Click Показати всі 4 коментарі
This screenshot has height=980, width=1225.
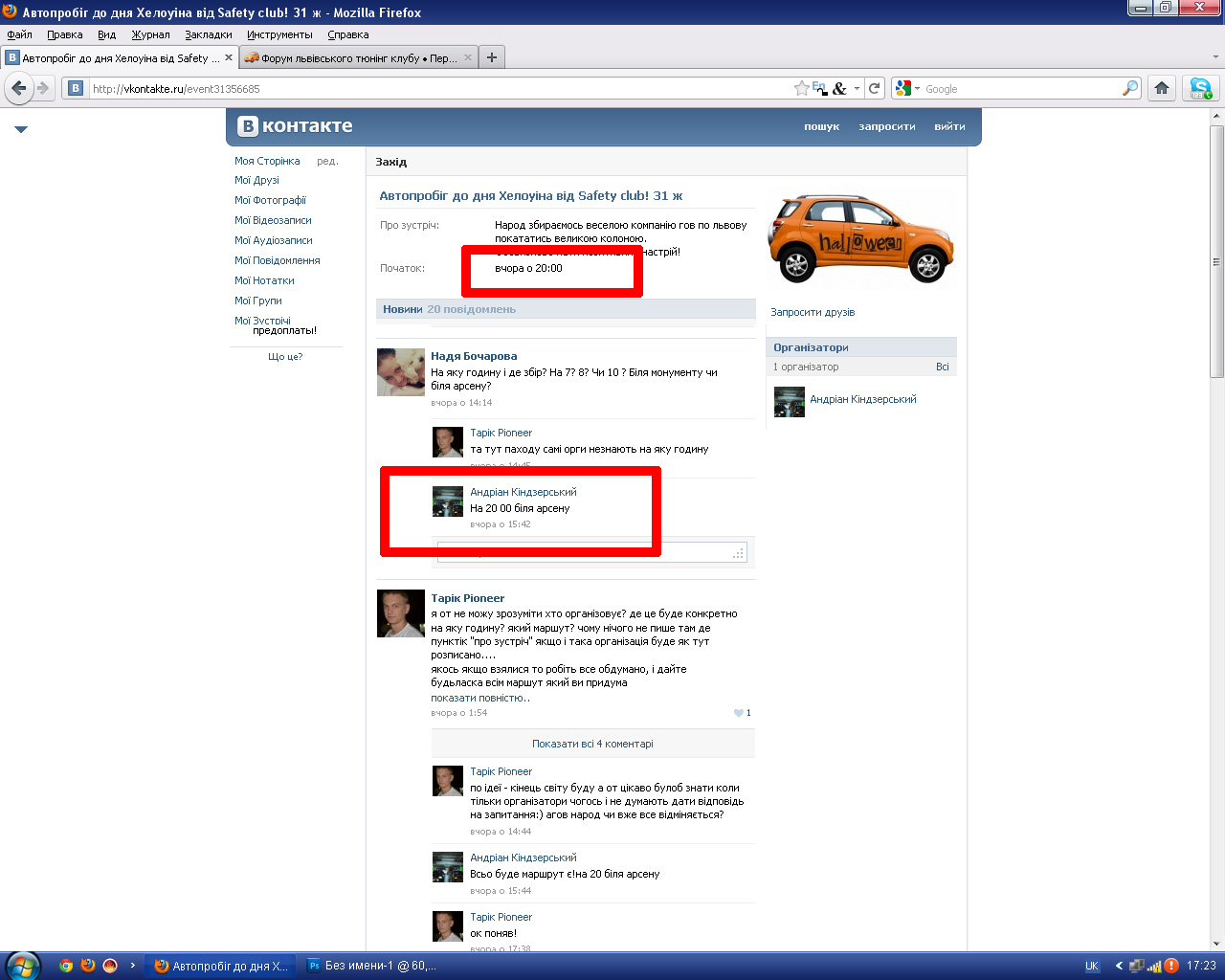point(592,744)
